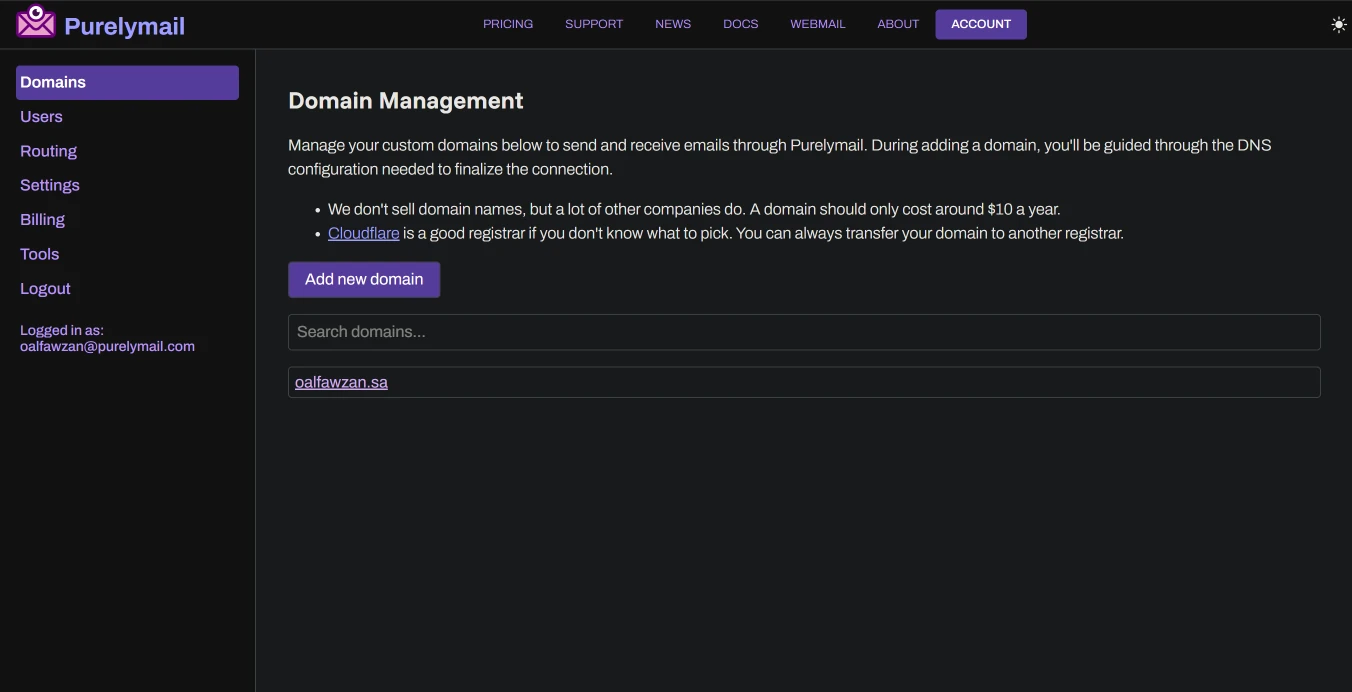Open the News section

click(x=673, y=24)
